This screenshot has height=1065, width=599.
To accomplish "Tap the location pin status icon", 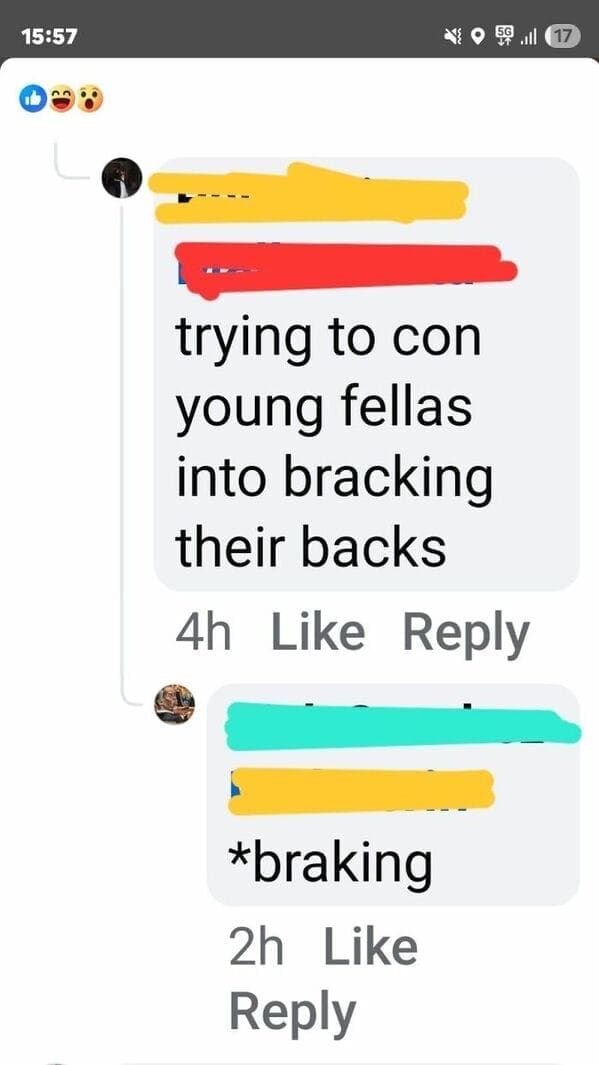I will [478, 35].
